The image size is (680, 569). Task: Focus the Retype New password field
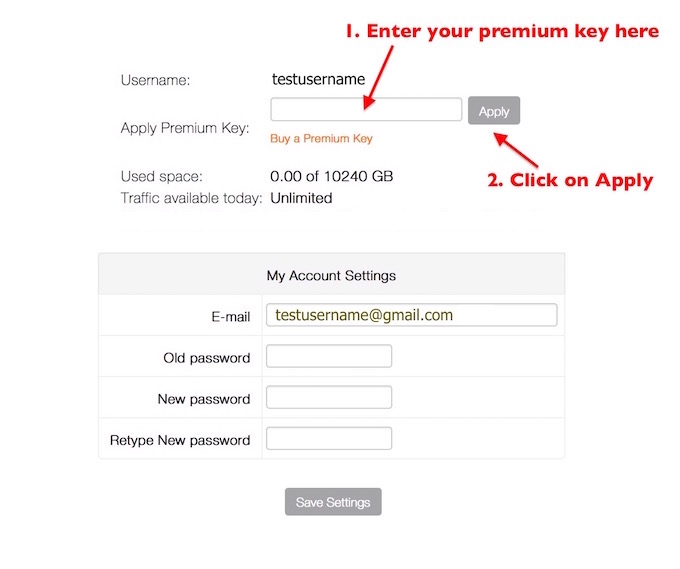pyautogui.click(x=329, y=439)
